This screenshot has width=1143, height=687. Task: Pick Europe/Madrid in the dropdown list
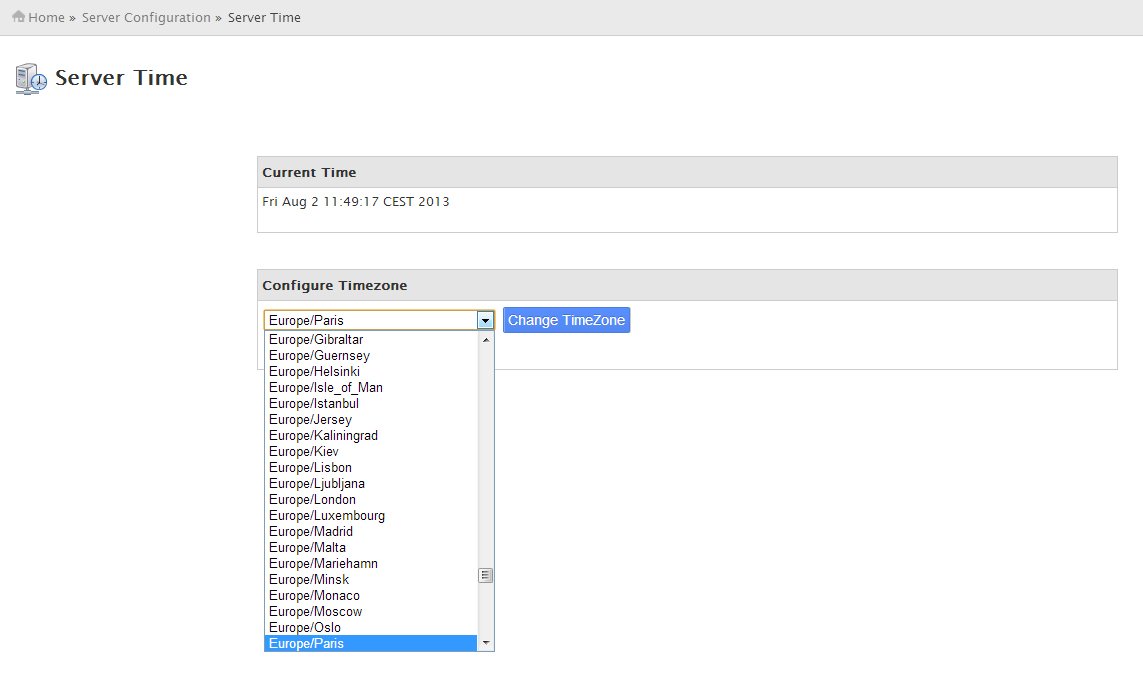(x=371, y=532)
